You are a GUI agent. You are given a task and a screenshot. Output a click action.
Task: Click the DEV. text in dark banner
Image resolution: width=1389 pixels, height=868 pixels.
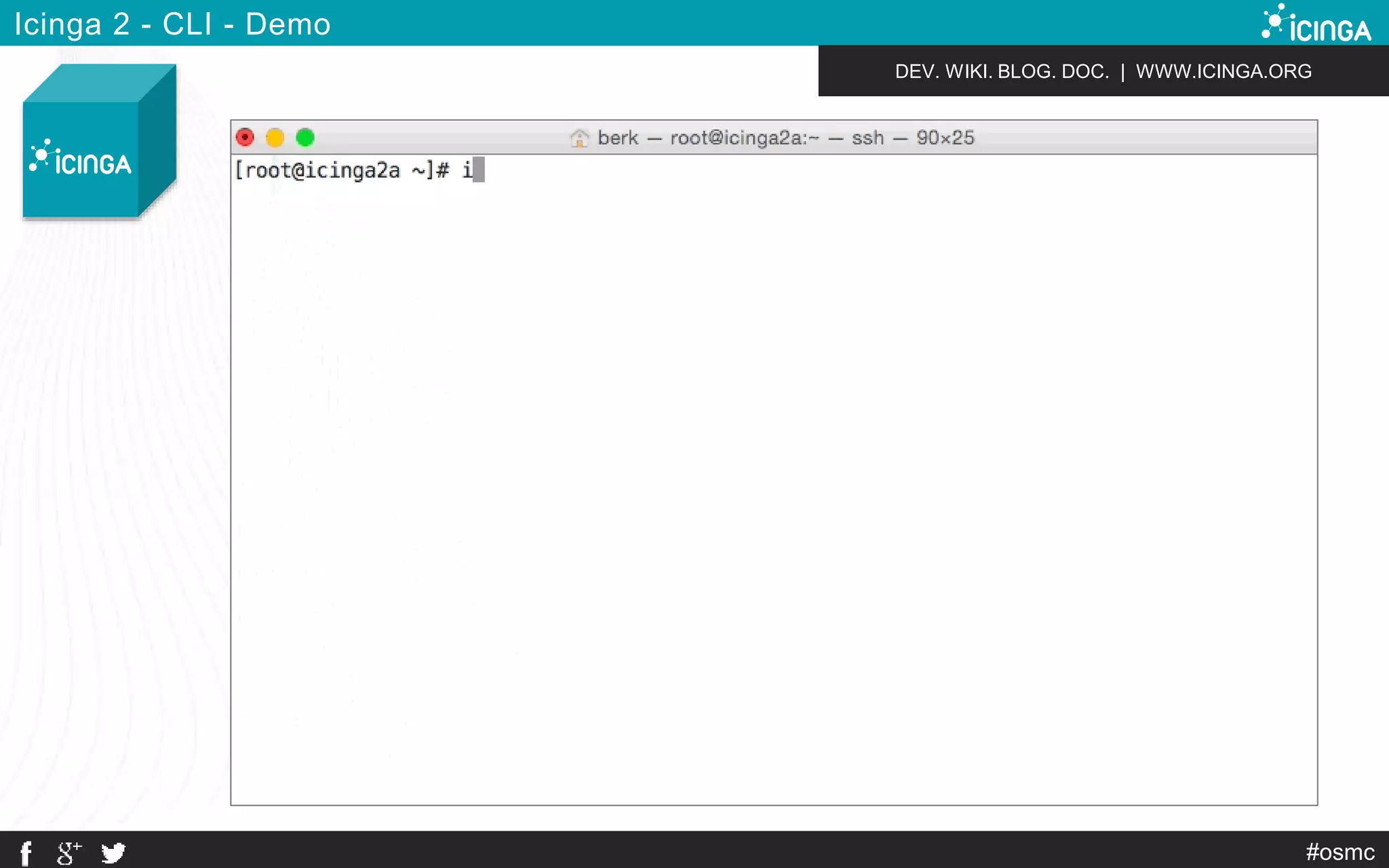[916, 71]
